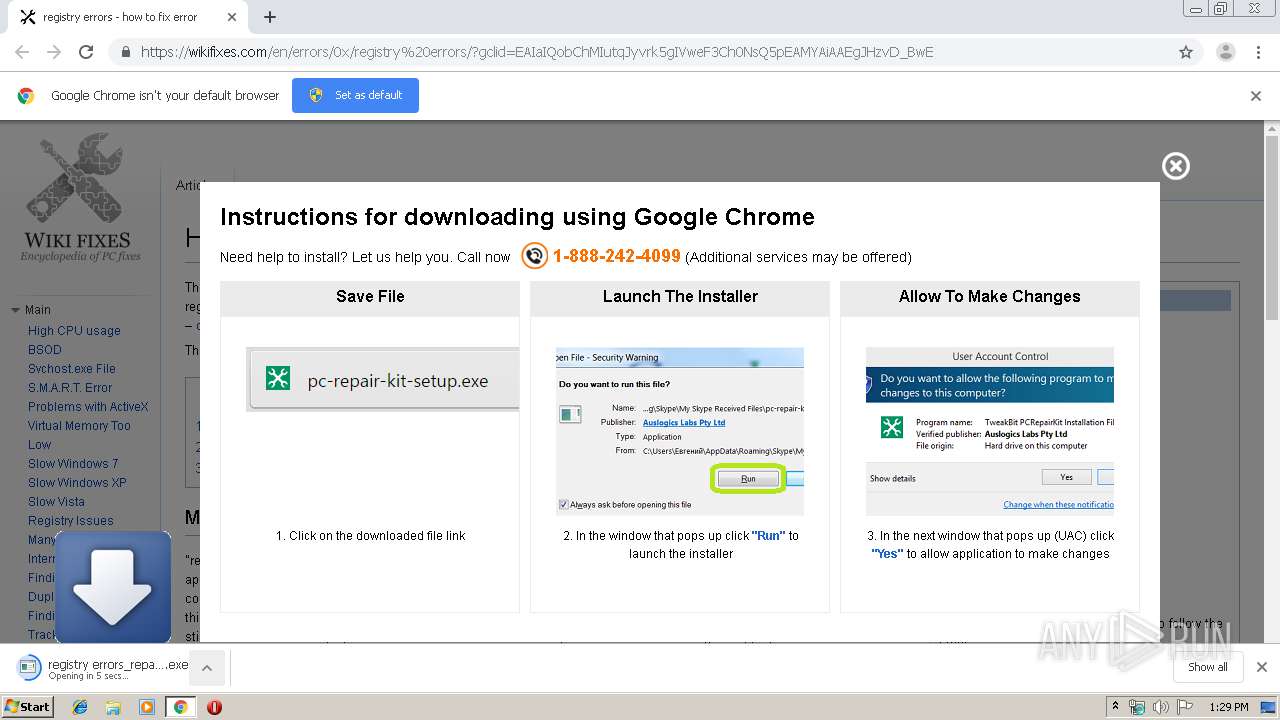Image resolution: width=1280 pixels, height=720 pixels.
Task: Open Internet Explorer from taskbar
Action: point(80,707)
